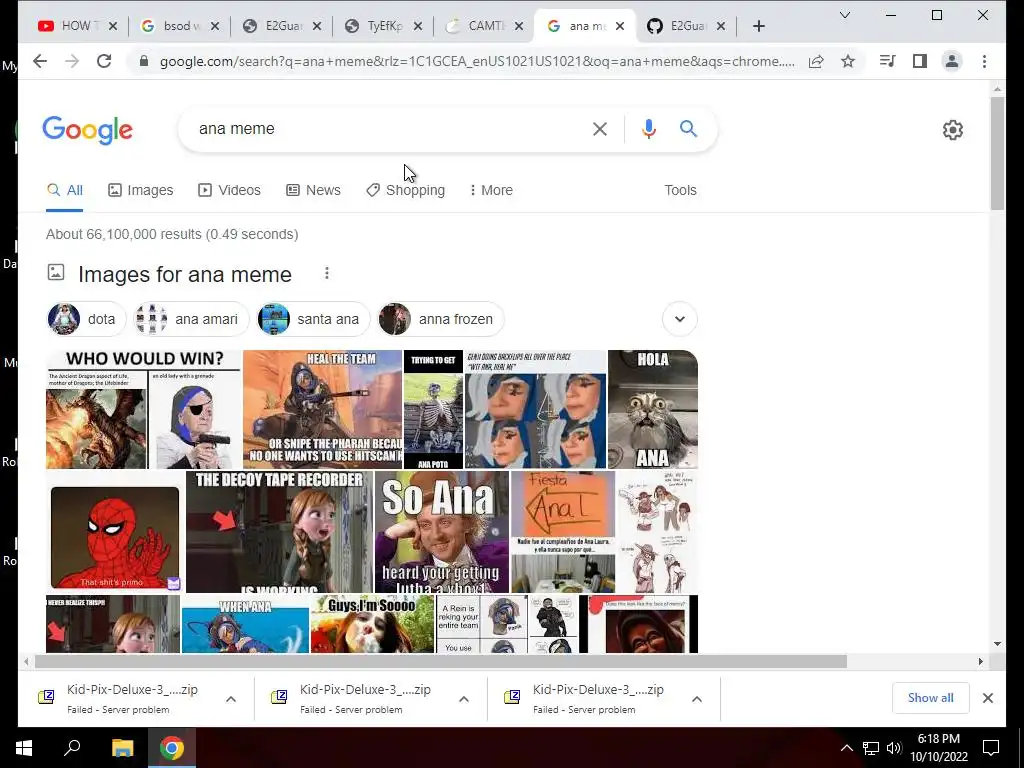Click Show all downloads
Viewport: 1024px width, 768px height.
tap(931, 698)
